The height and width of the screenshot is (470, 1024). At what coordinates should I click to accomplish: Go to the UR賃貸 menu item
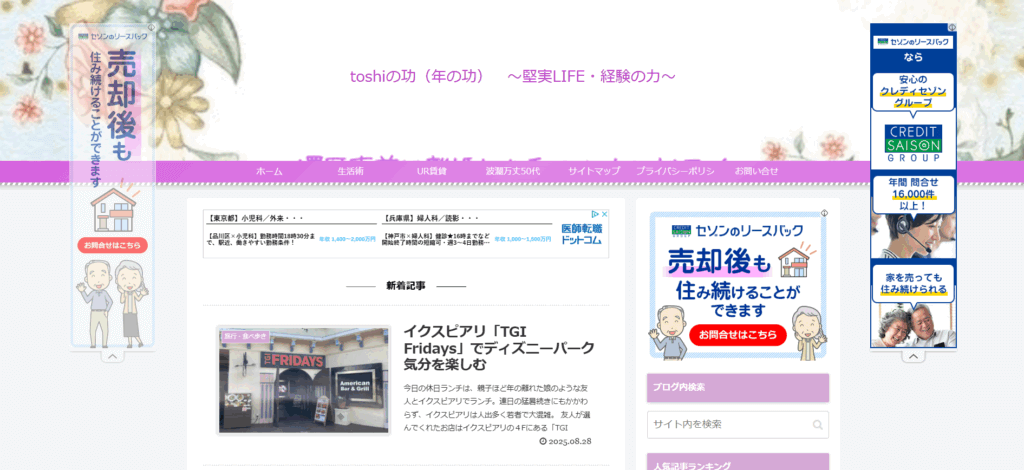(x=432, y=171)
